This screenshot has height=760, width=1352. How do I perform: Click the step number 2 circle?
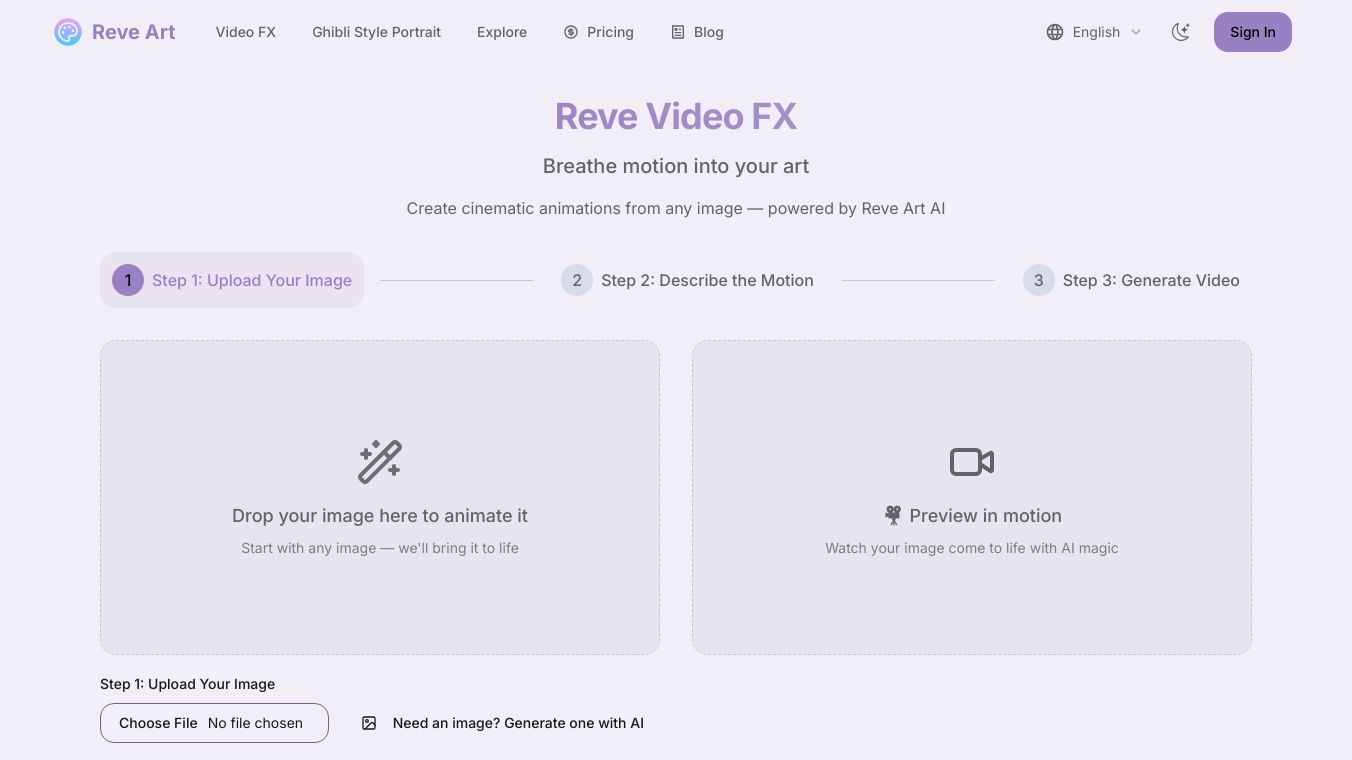[x=577, y=280]
